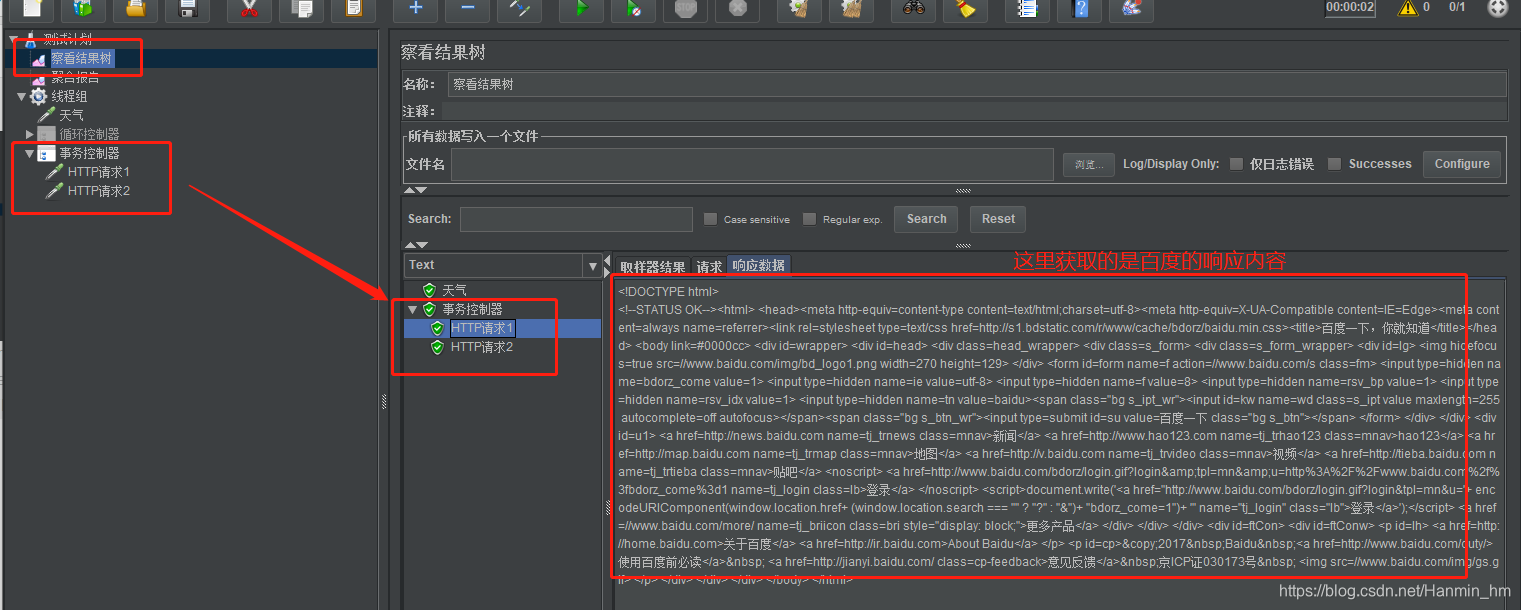Image resolution: width=1521 pixels, height=610 pixels.
Task: Click the Reset button
Action: (998, 219)
